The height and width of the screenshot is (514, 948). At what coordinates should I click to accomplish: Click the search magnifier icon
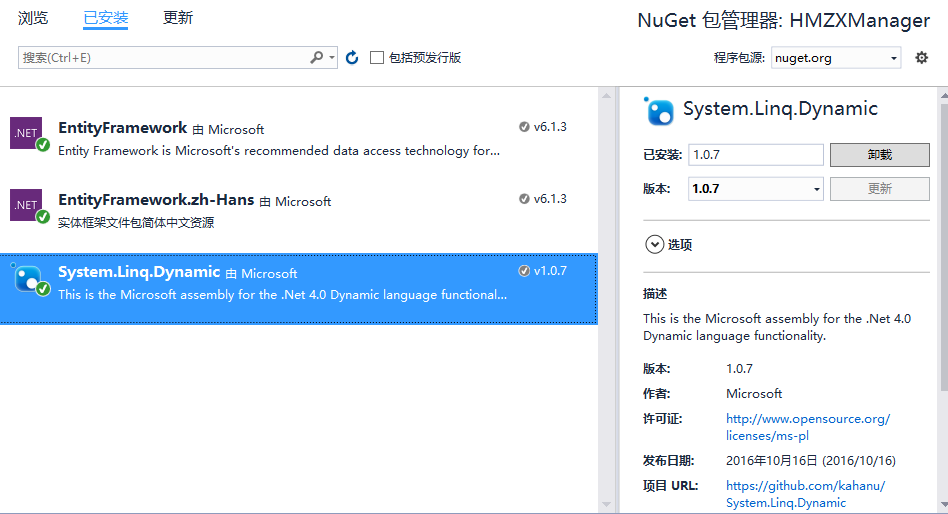tap(317, 57)
